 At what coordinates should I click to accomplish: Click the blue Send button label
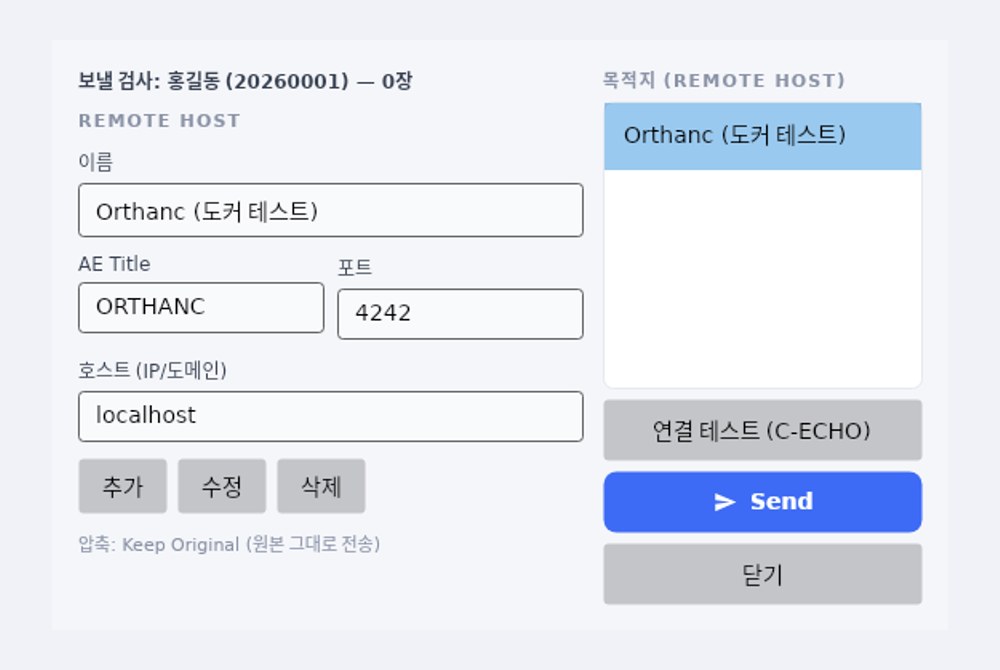coord(781,502)
